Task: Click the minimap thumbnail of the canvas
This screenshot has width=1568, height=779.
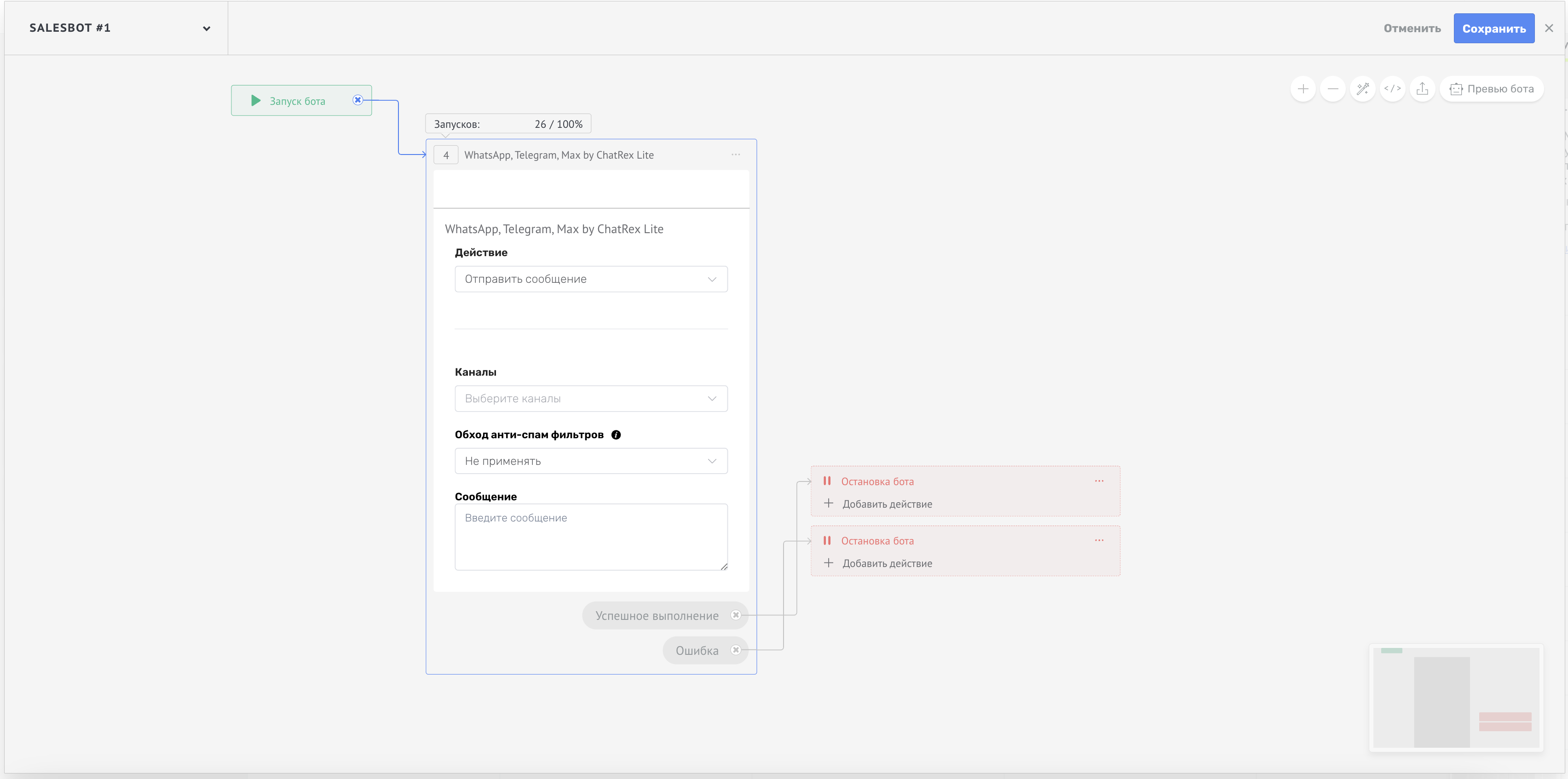Action: click(x=1456, y=698)
